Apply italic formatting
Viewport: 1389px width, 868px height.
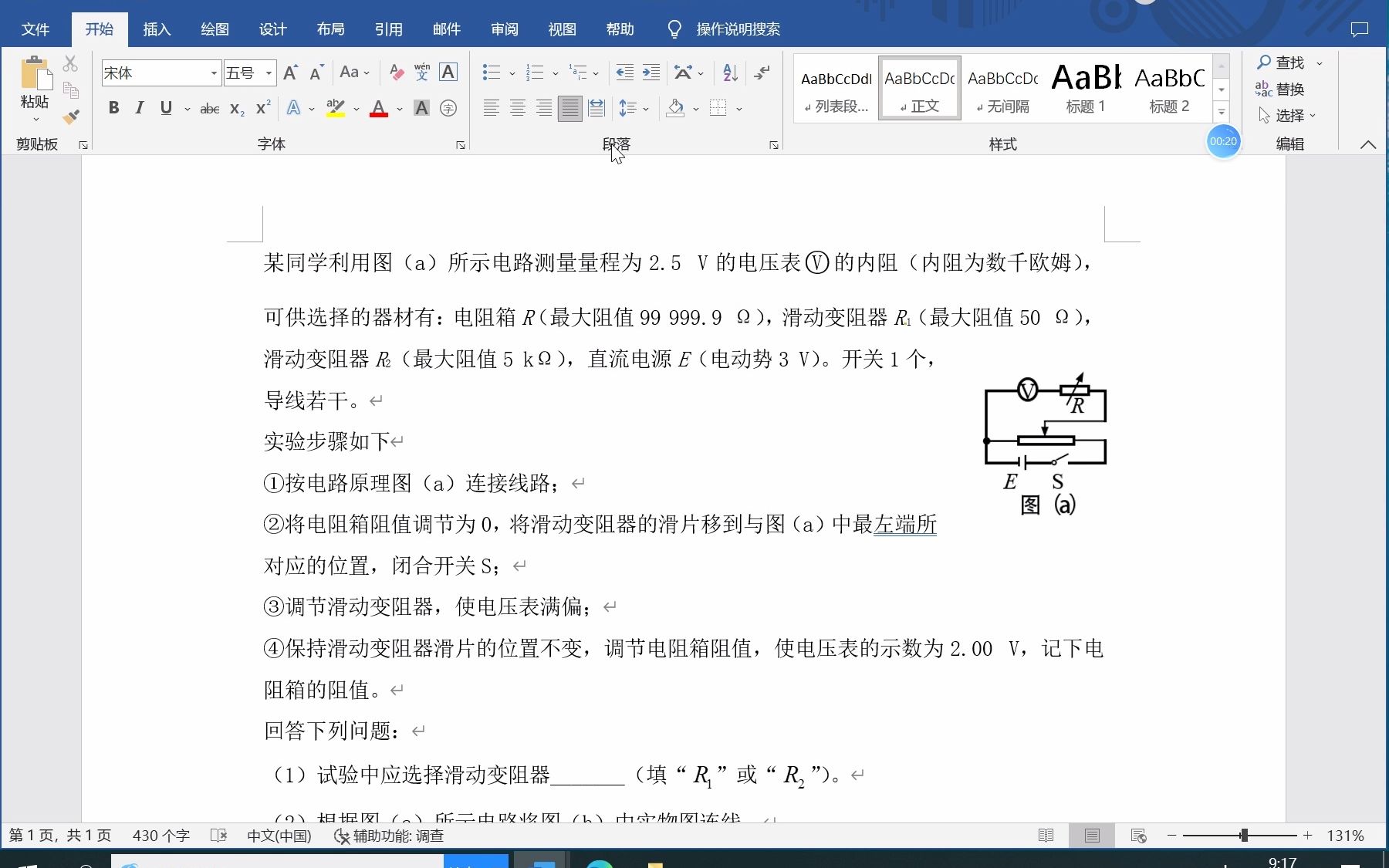pyautogui.click(x=139, y=108)
